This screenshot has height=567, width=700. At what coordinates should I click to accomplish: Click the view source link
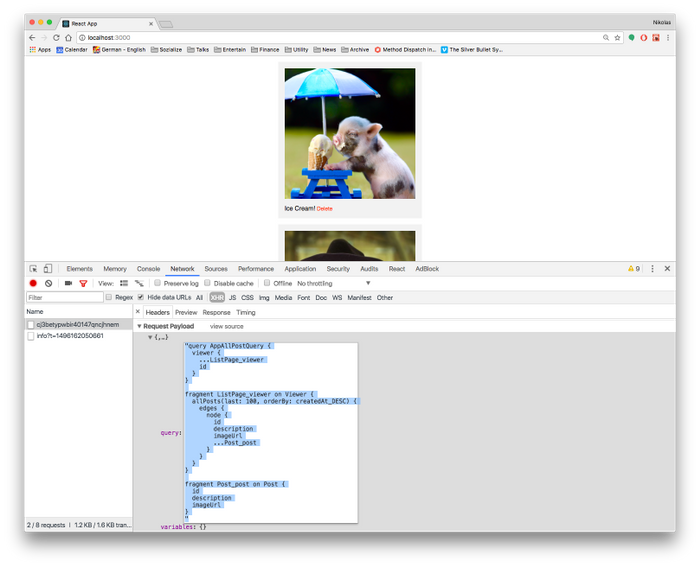tap(226, 326)
